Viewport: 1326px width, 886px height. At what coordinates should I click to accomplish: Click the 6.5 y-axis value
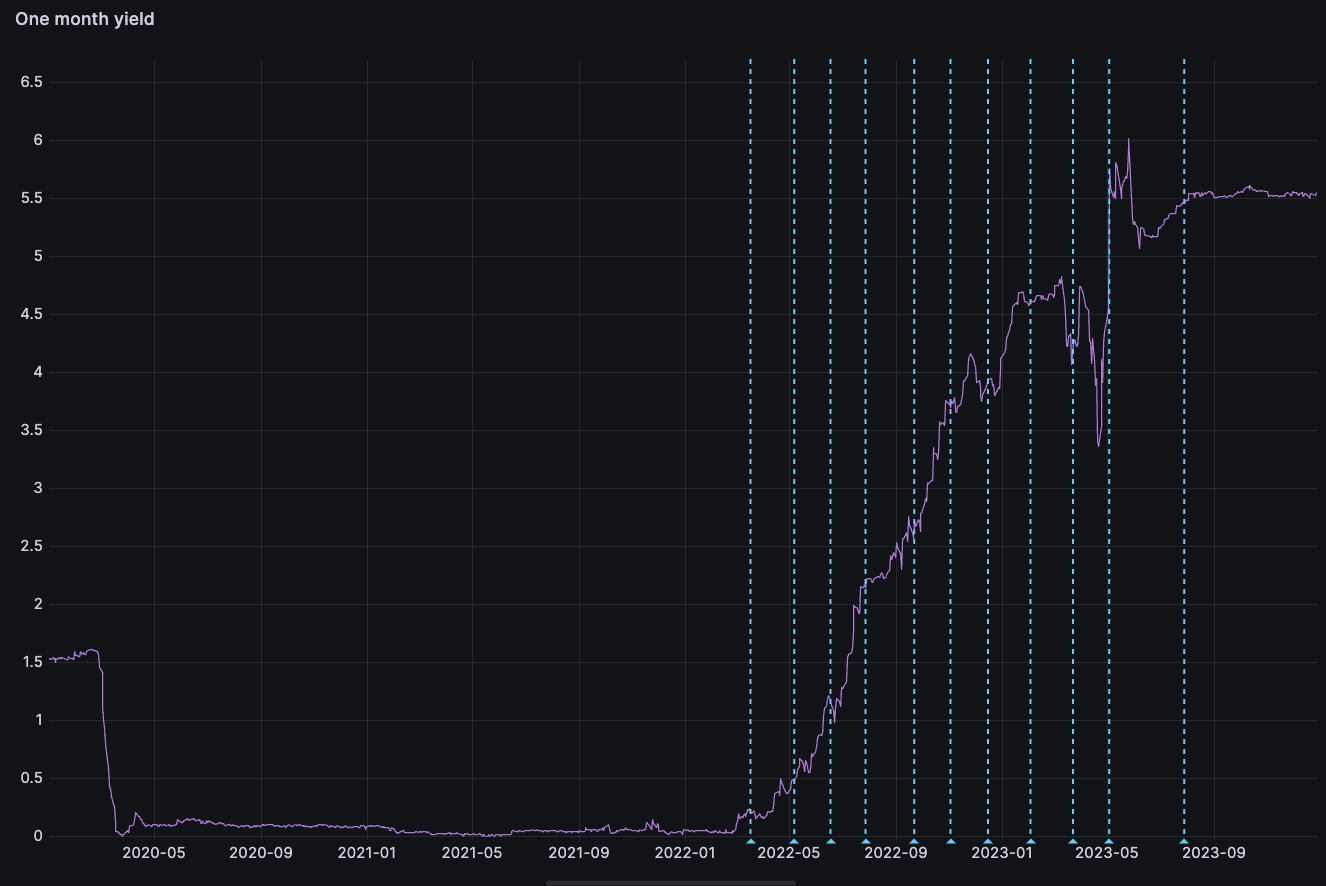click(31, 82)
